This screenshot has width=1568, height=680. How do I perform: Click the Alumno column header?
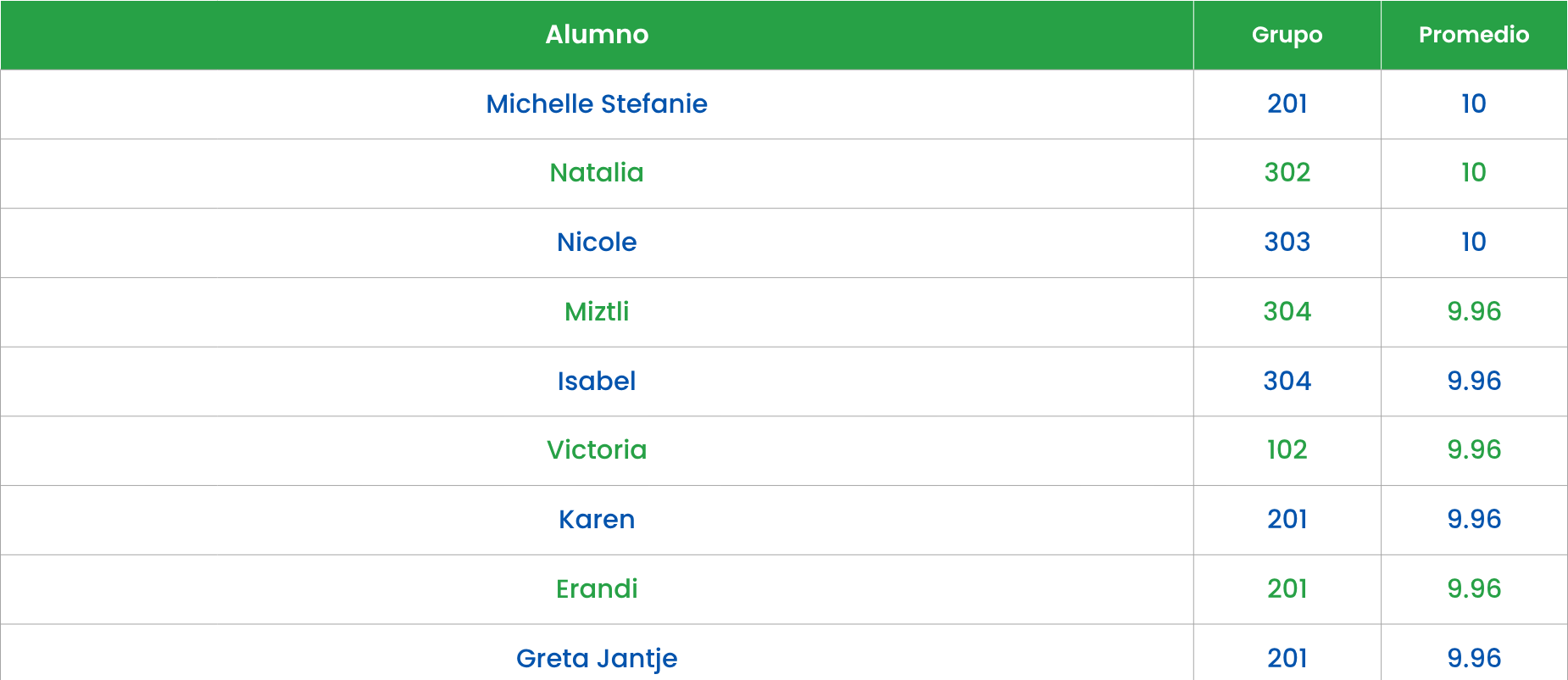(597, 35)
